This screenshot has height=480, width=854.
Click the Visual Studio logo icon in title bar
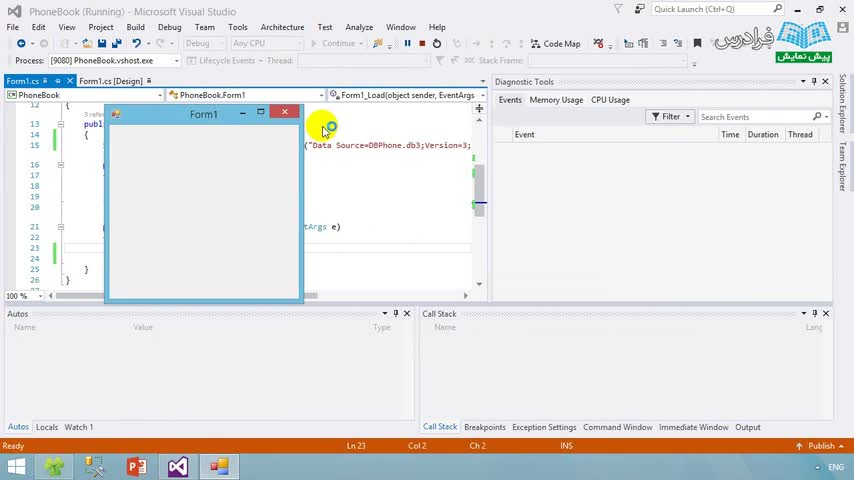pos(15,11)
